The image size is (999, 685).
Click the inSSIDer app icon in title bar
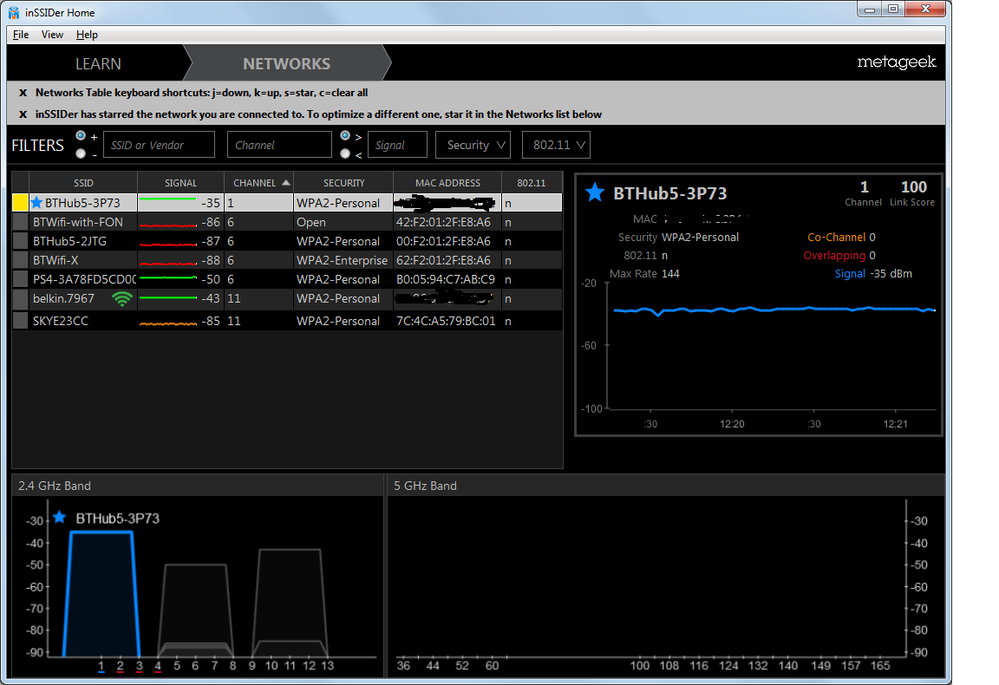pos(13,12)
